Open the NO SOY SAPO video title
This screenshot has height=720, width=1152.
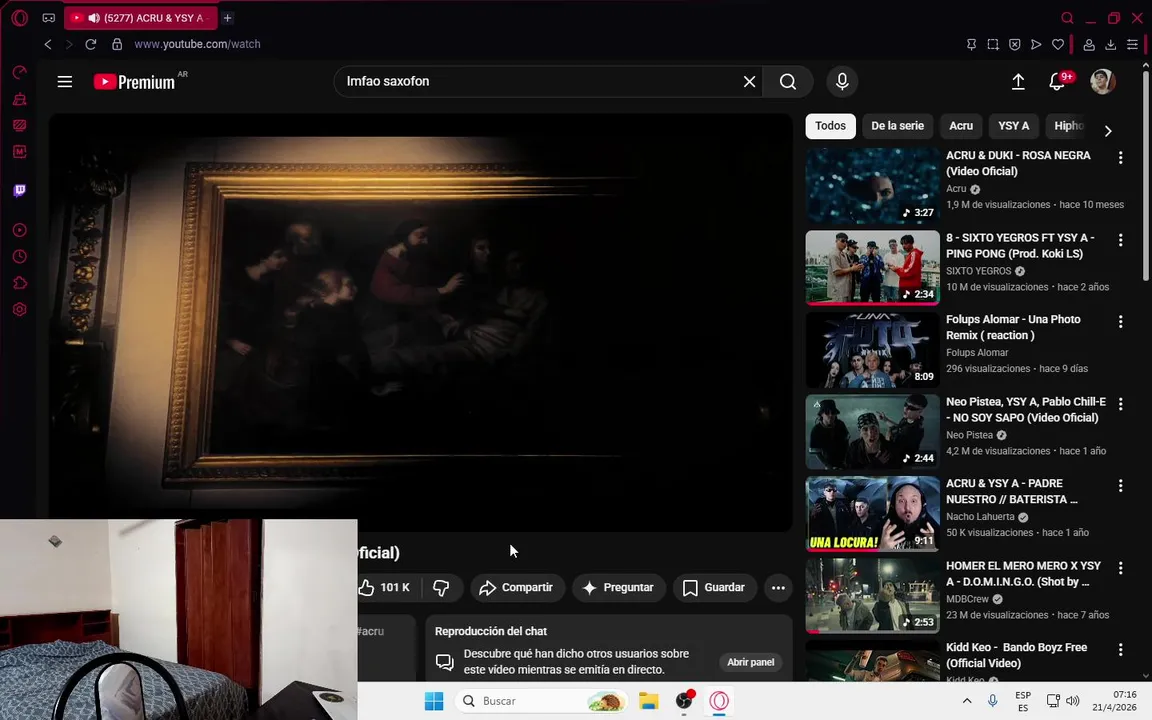click(1026, 409)
